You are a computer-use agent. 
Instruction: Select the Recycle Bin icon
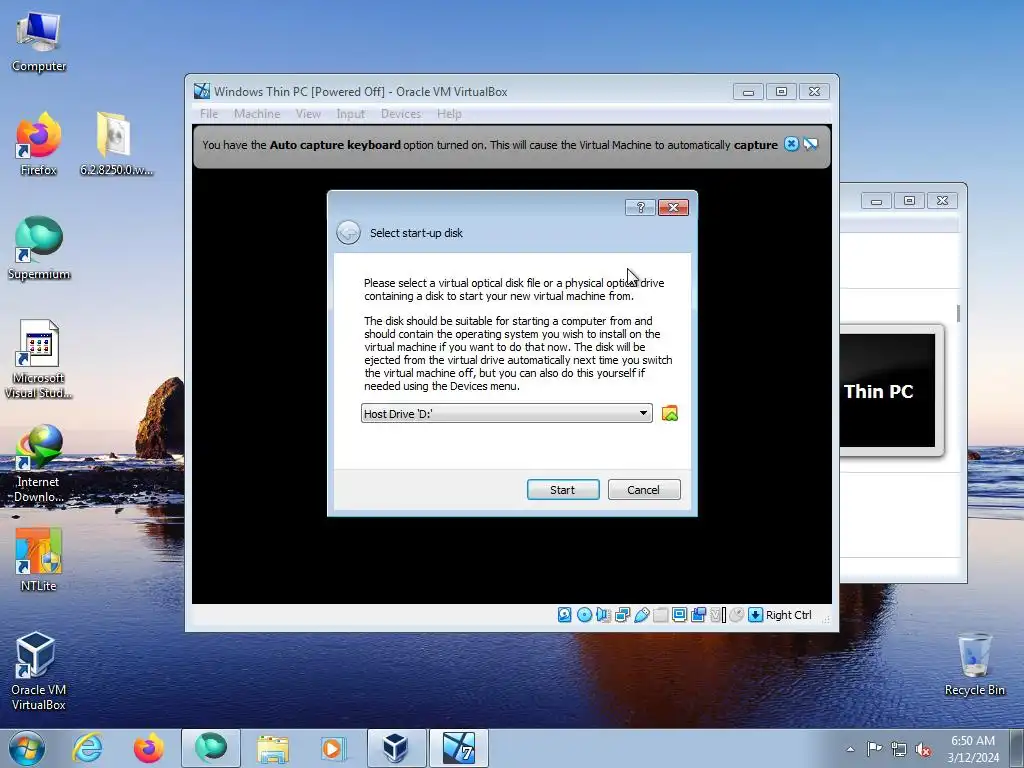(974, 664)
